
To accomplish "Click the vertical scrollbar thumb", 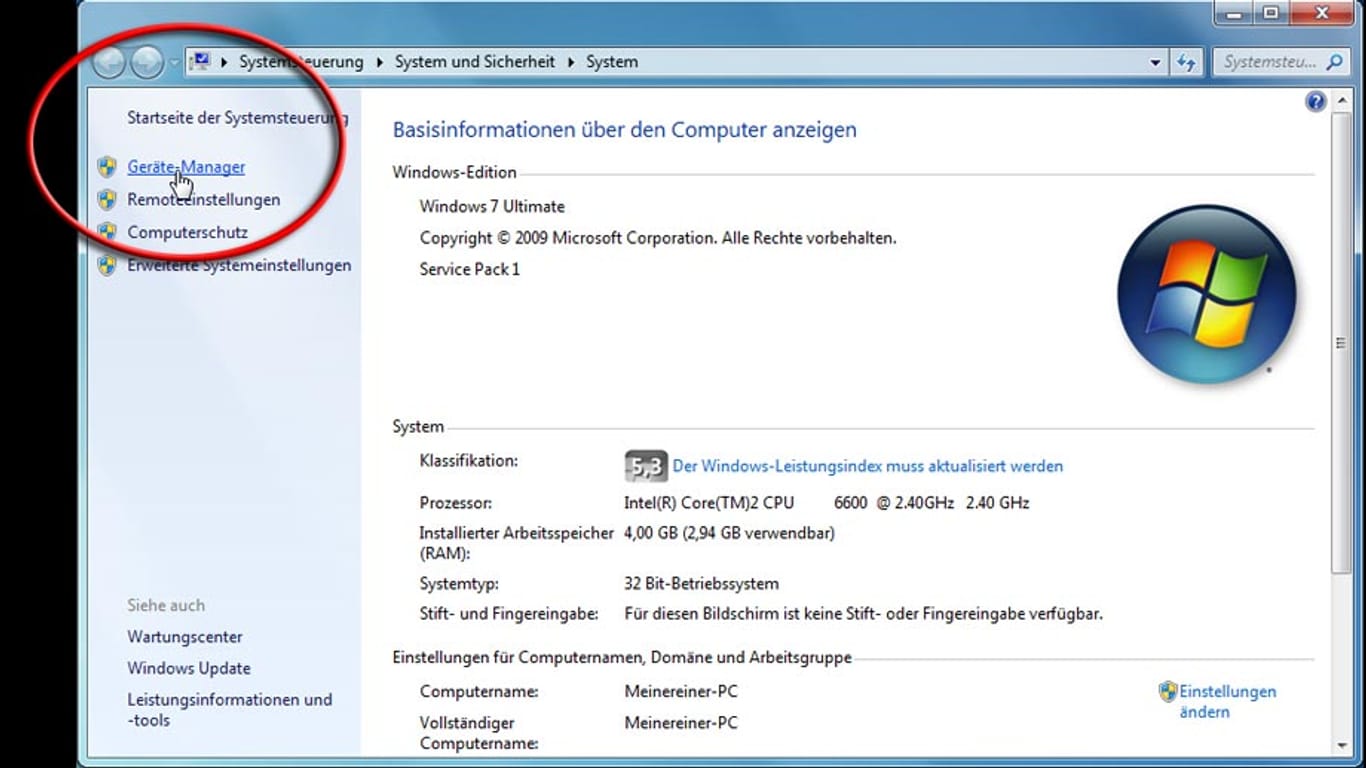I will tap(1341, 343).
